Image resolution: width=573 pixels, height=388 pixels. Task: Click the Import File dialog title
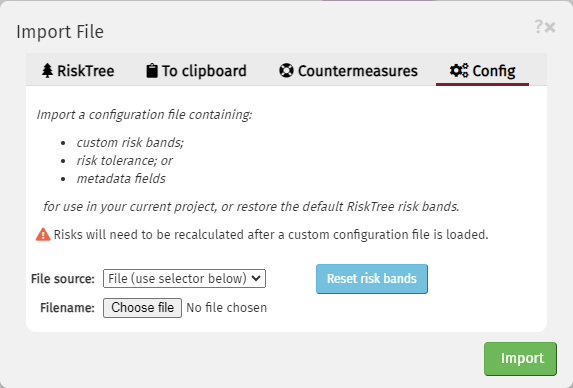60,32
